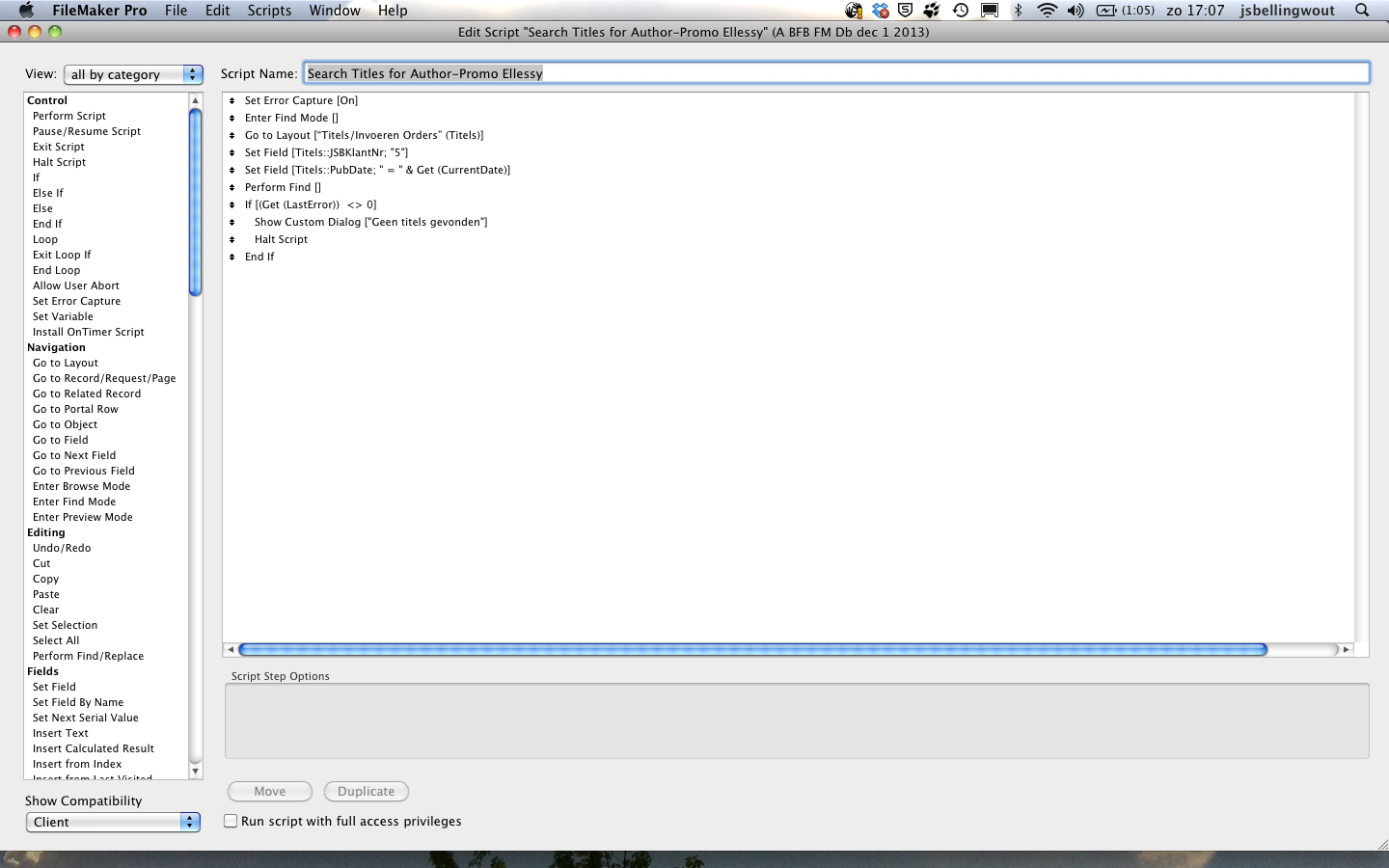Select Enter Browse Mode in step list
Viewport: 1389px width, 868px height.
(x=82, y=486)
